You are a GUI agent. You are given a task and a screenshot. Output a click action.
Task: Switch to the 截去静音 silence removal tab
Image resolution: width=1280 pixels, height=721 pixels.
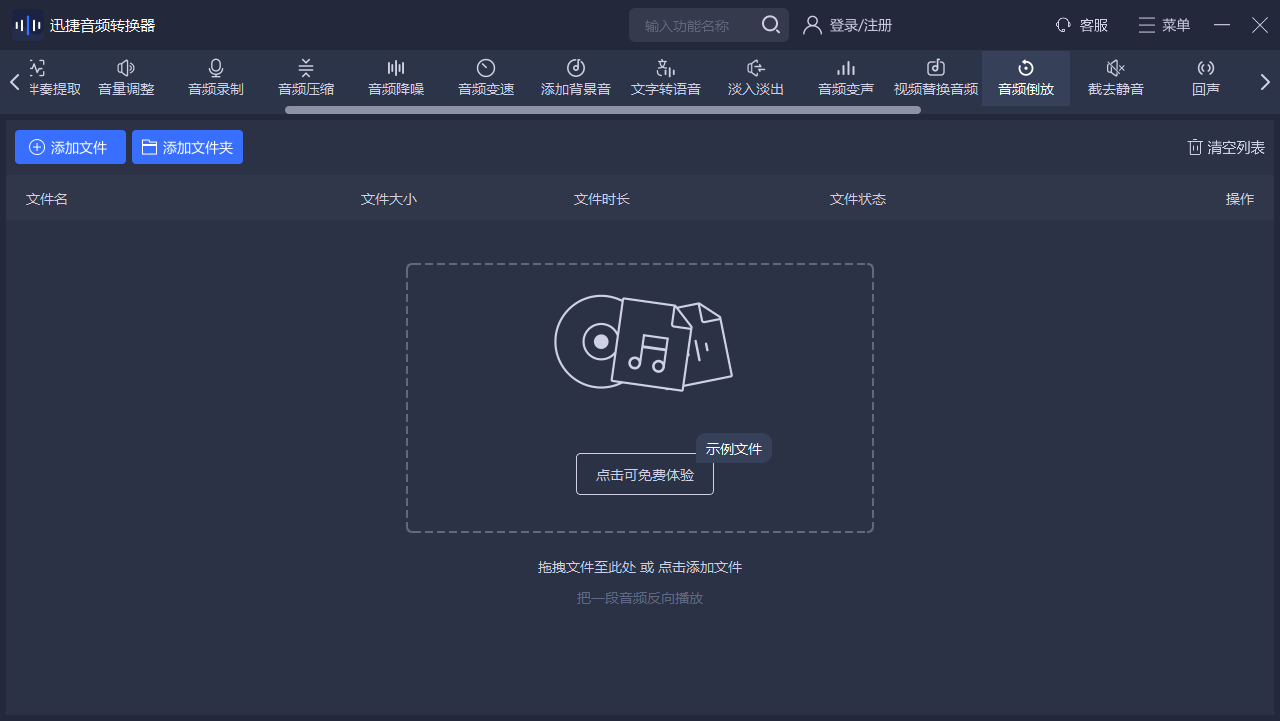pyautogui.click(x=1116, y=78)
